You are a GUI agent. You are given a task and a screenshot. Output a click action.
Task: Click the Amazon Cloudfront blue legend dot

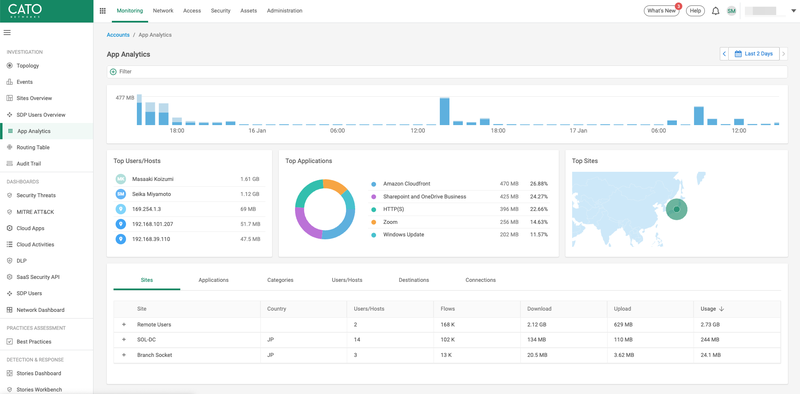373,184
